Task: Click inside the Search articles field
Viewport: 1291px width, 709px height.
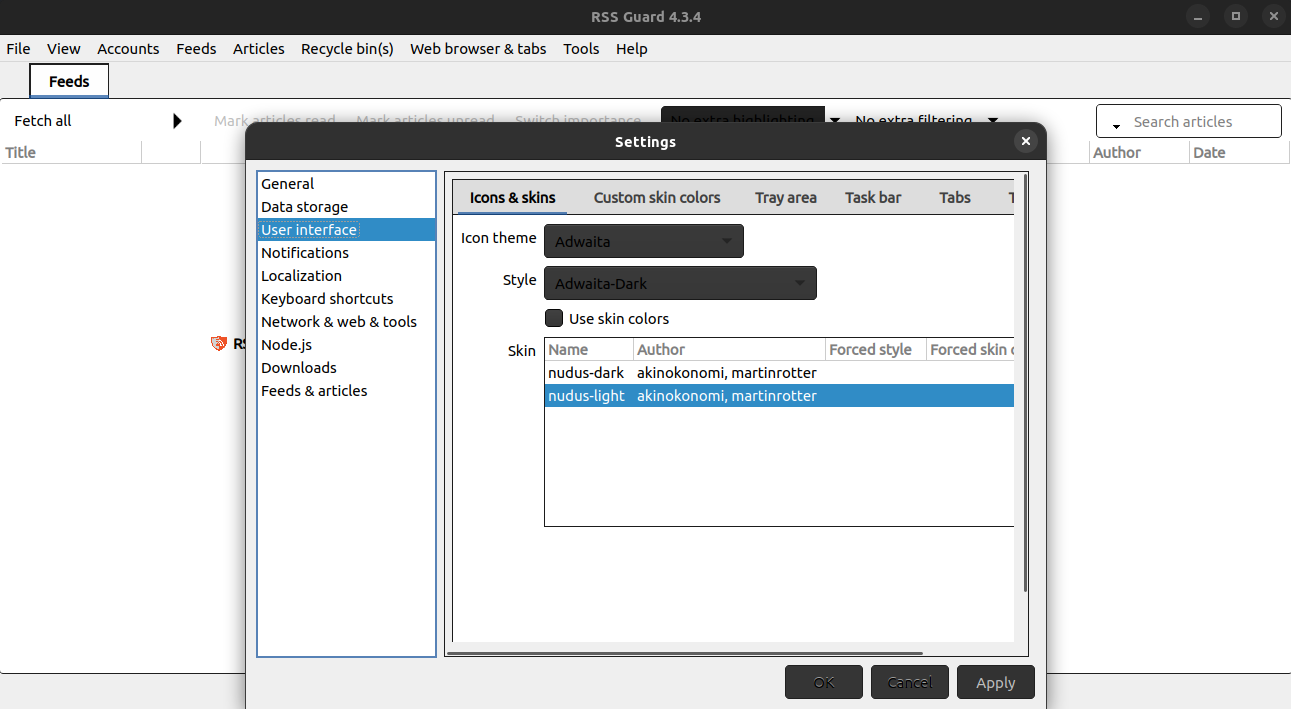Action: pos(1195,121)
